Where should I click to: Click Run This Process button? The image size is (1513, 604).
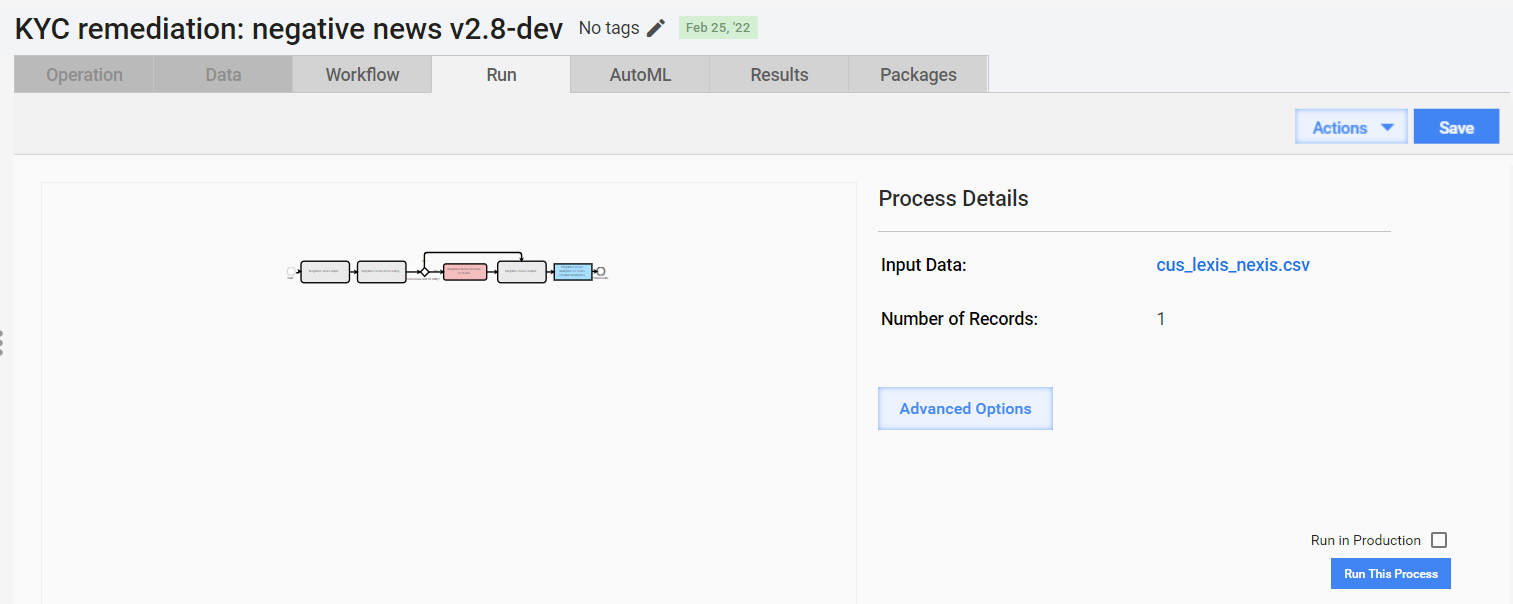pos(1391,574)
